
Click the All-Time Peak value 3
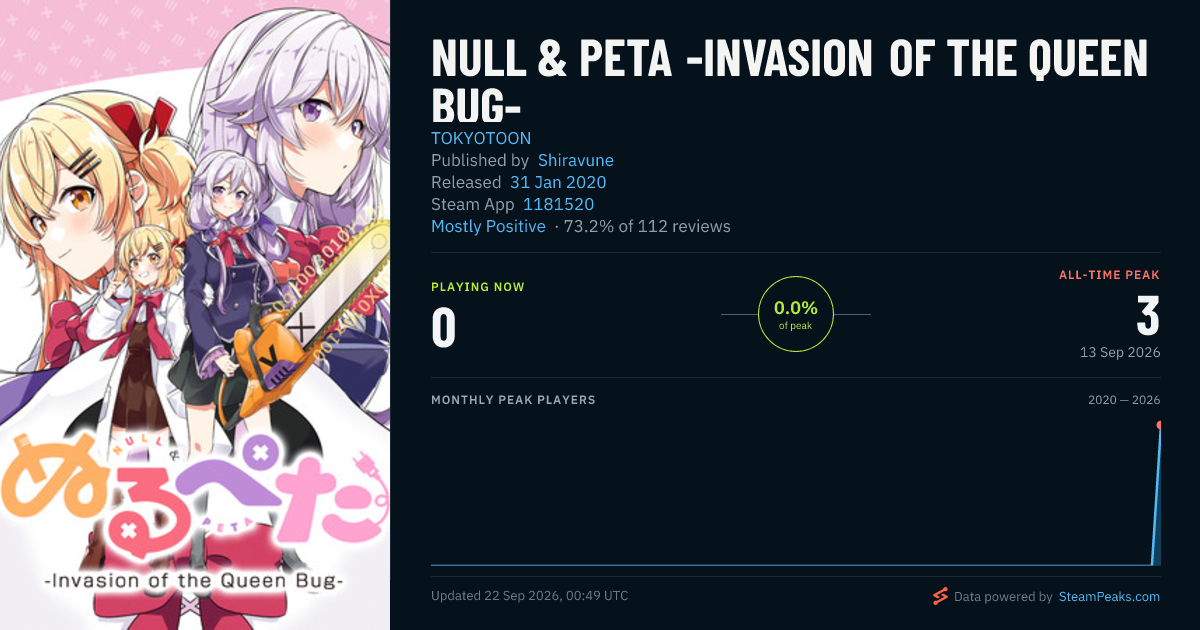point(1148,316)
